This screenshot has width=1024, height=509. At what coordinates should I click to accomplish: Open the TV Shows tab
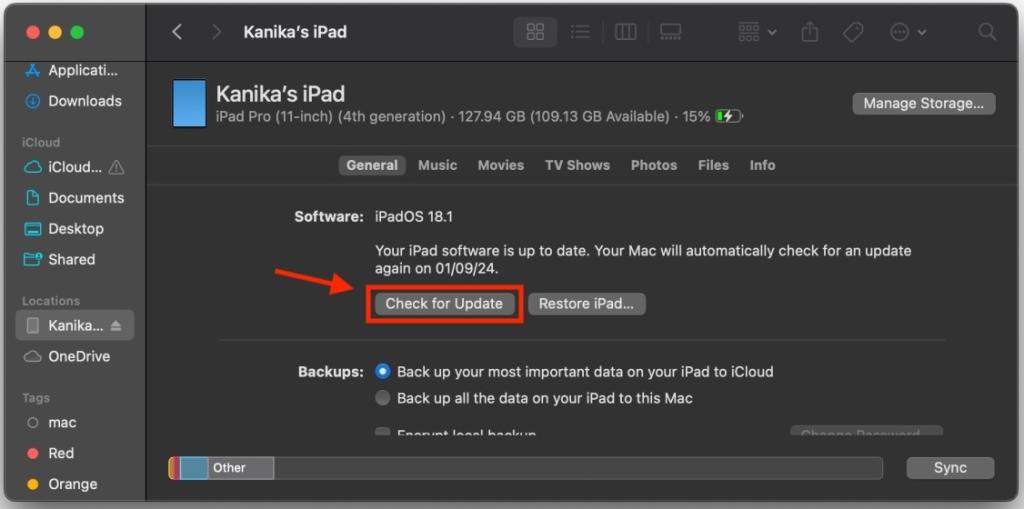pyautogui.click(x=577, y=165)
